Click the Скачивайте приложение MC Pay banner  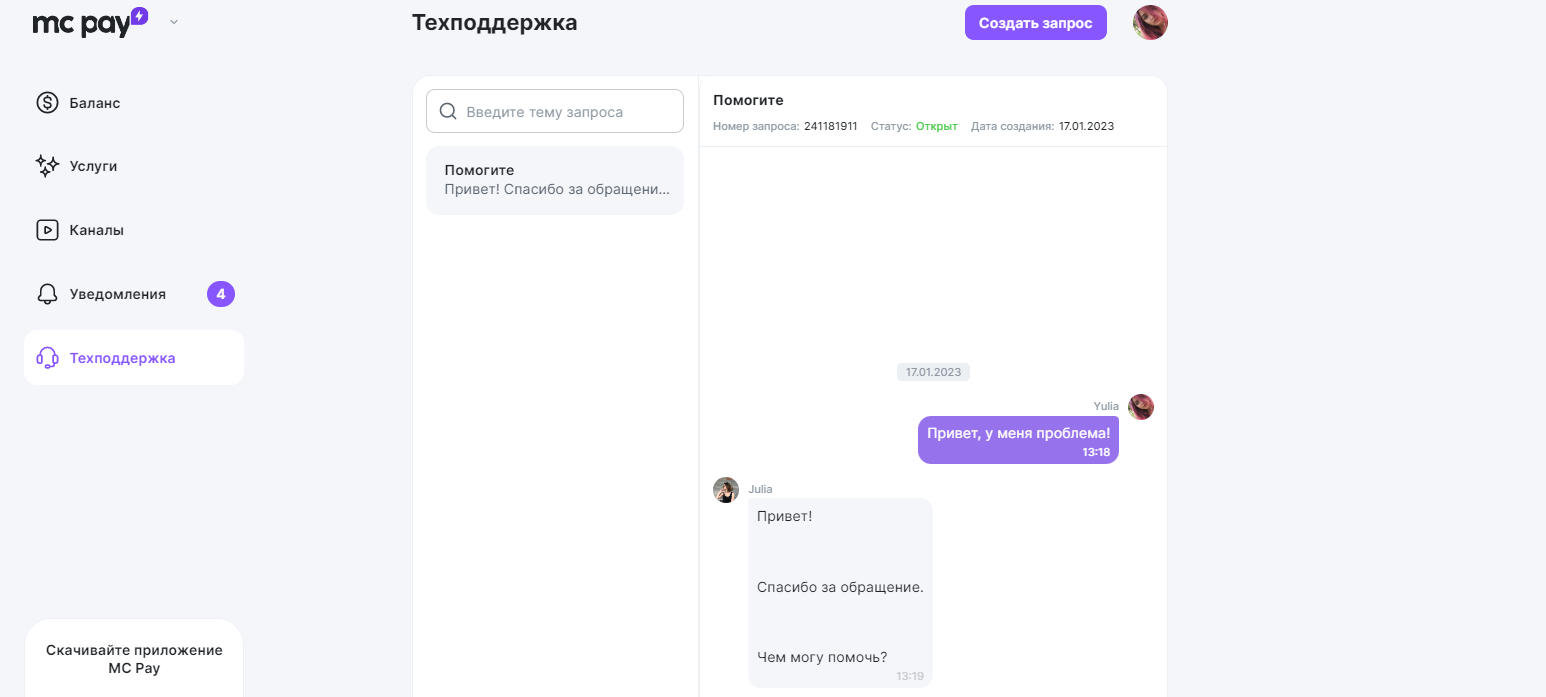[x=134, y=658]
